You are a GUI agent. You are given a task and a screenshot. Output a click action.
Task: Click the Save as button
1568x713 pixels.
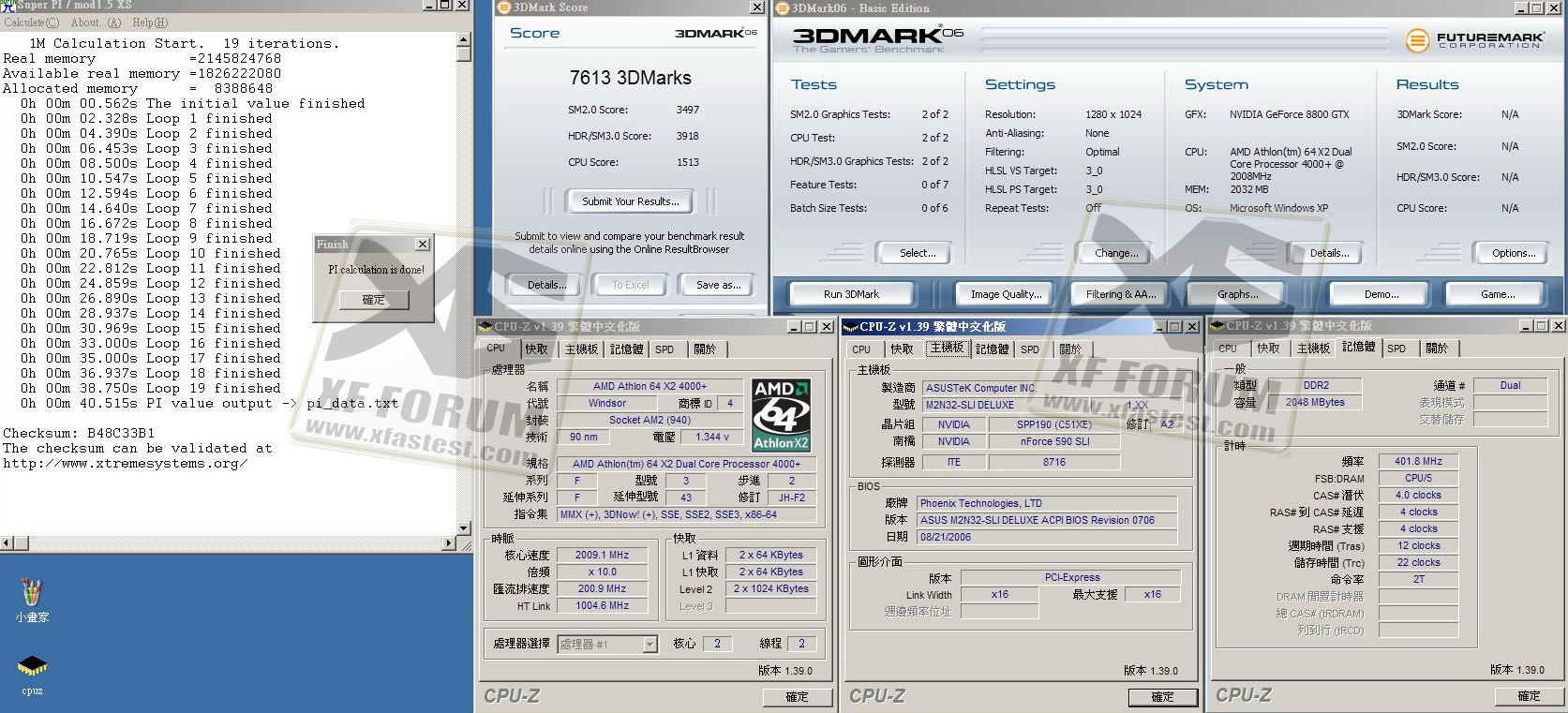coord(718,285)
